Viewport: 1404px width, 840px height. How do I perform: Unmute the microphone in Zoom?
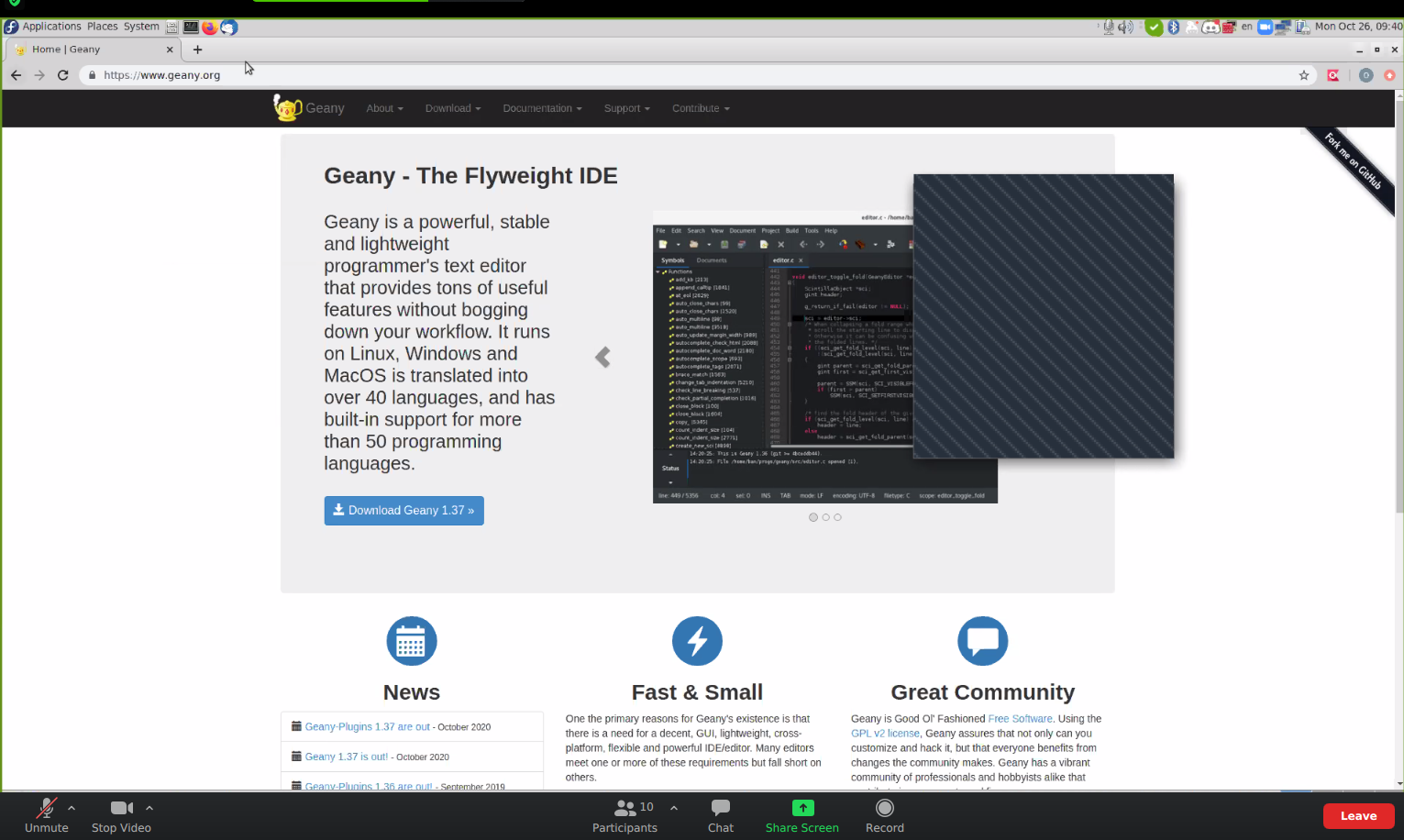pyautogui.click(x=46, y=814)
